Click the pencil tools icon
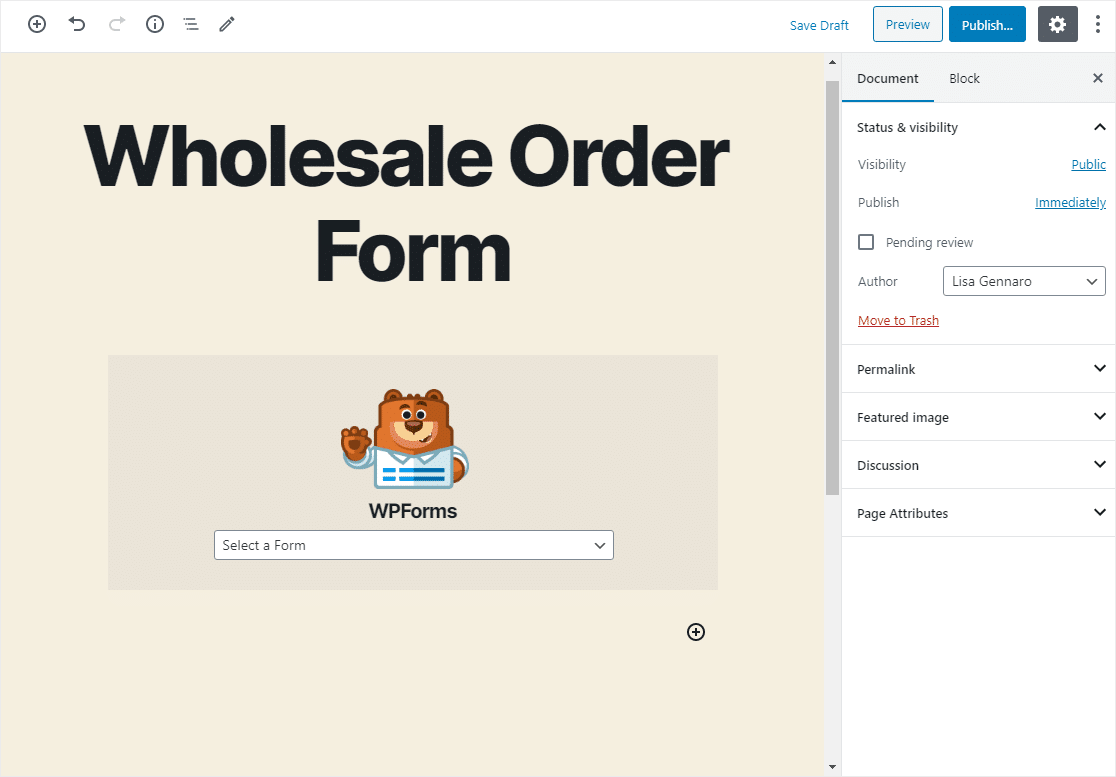 pos(226,24)
